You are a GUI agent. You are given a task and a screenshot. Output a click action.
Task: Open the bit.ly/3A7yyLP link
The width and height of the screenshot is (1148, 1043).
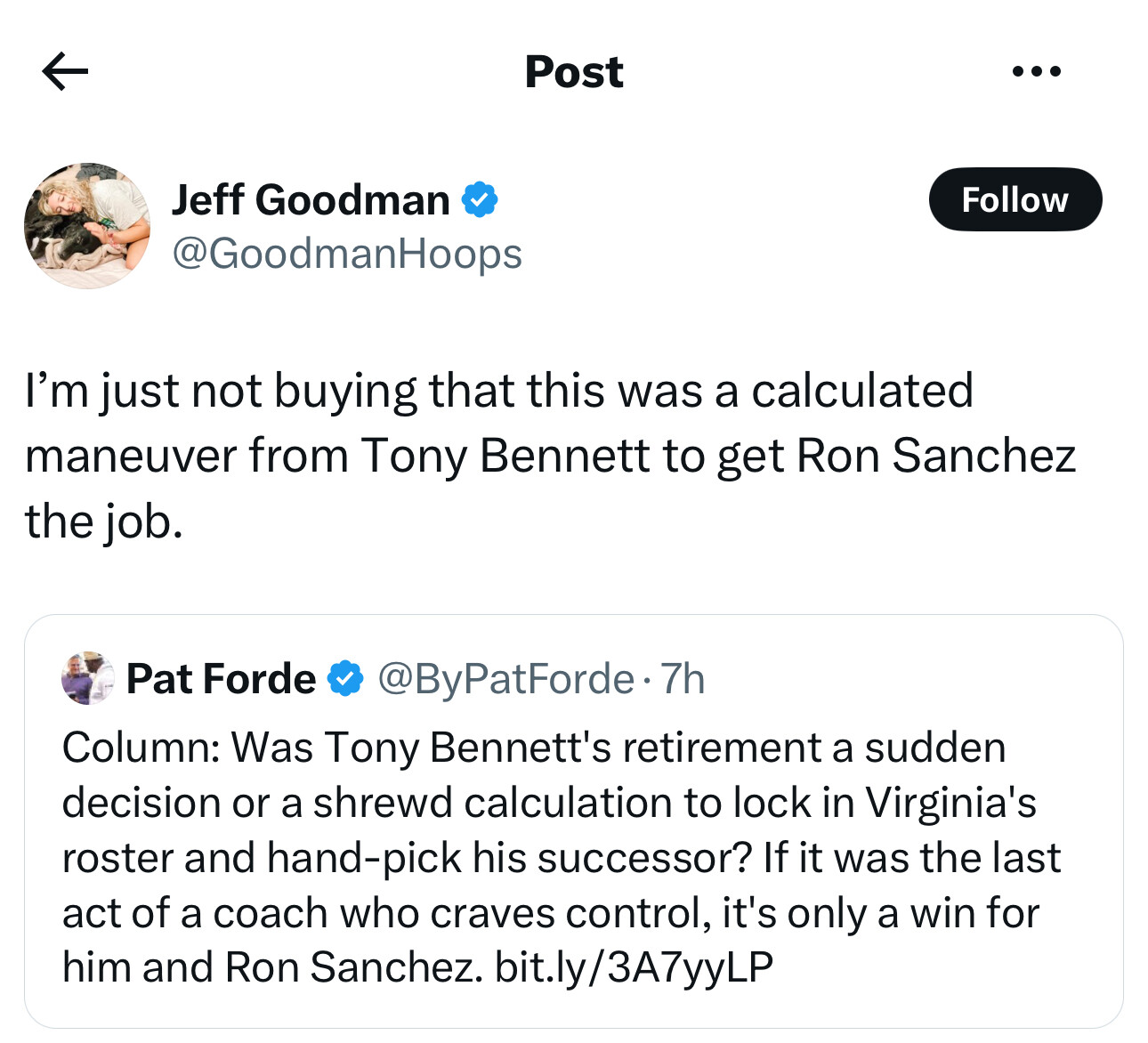point(634,966)
